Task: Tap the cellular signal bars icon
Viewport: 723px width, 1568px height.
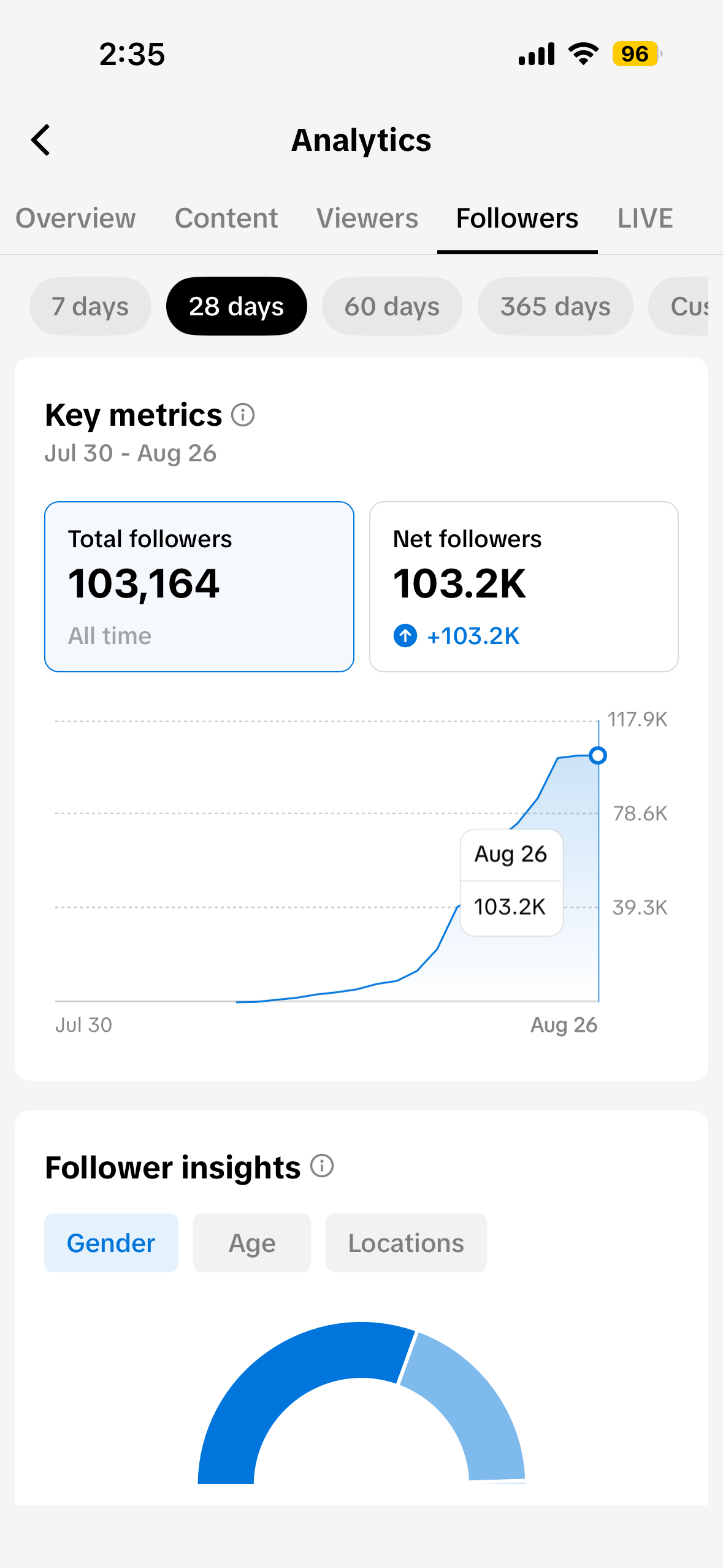Action: tap(537, 54)
